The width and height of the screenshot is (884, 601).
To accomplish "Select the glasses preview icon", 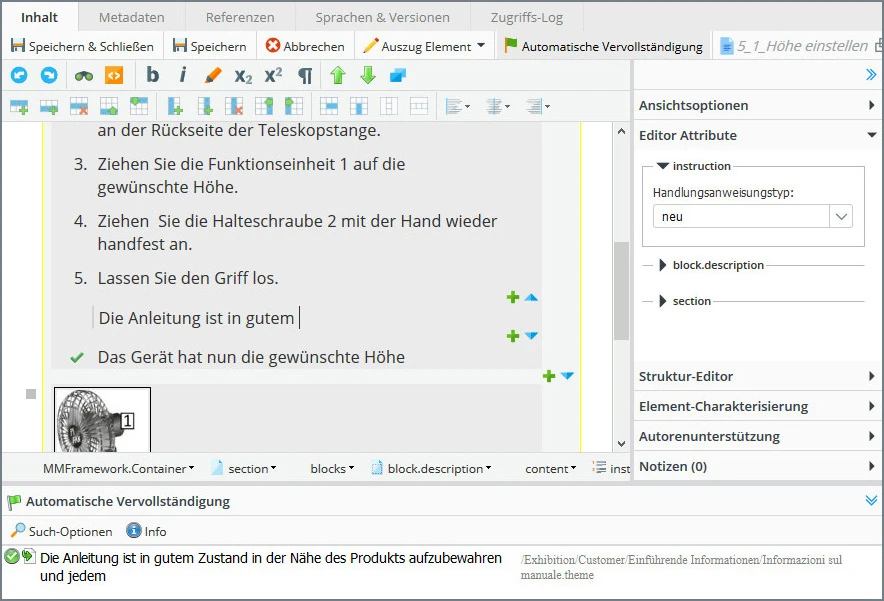I will tap(82, 75).
